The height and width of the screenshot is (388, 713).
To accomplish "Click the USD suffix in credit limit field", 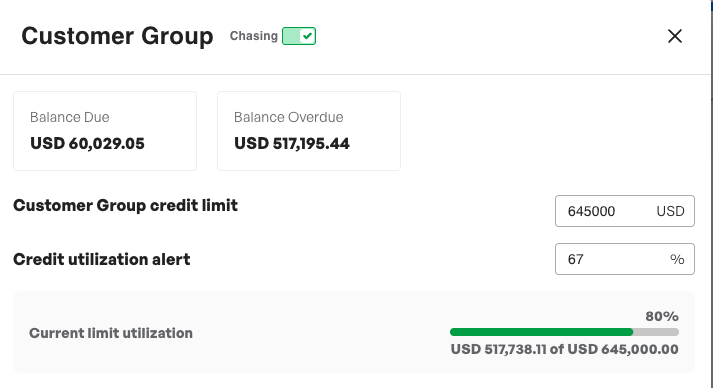I will (670, 211).
